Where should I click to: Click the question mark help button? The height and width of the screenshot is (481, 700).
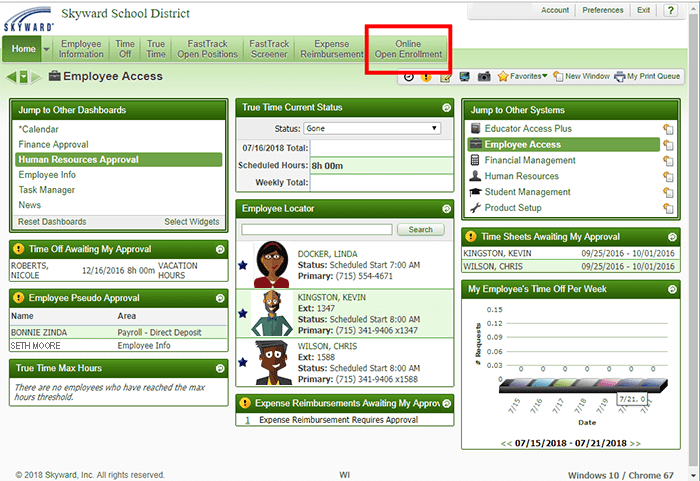point(671,10)
